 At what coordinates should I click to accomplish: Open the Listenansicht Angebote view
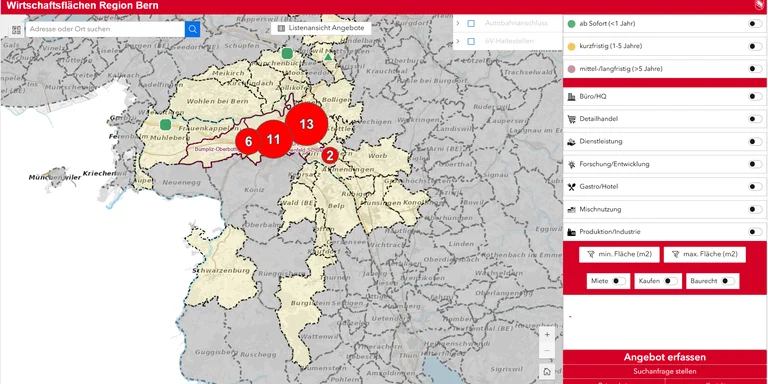coord(321,28)
